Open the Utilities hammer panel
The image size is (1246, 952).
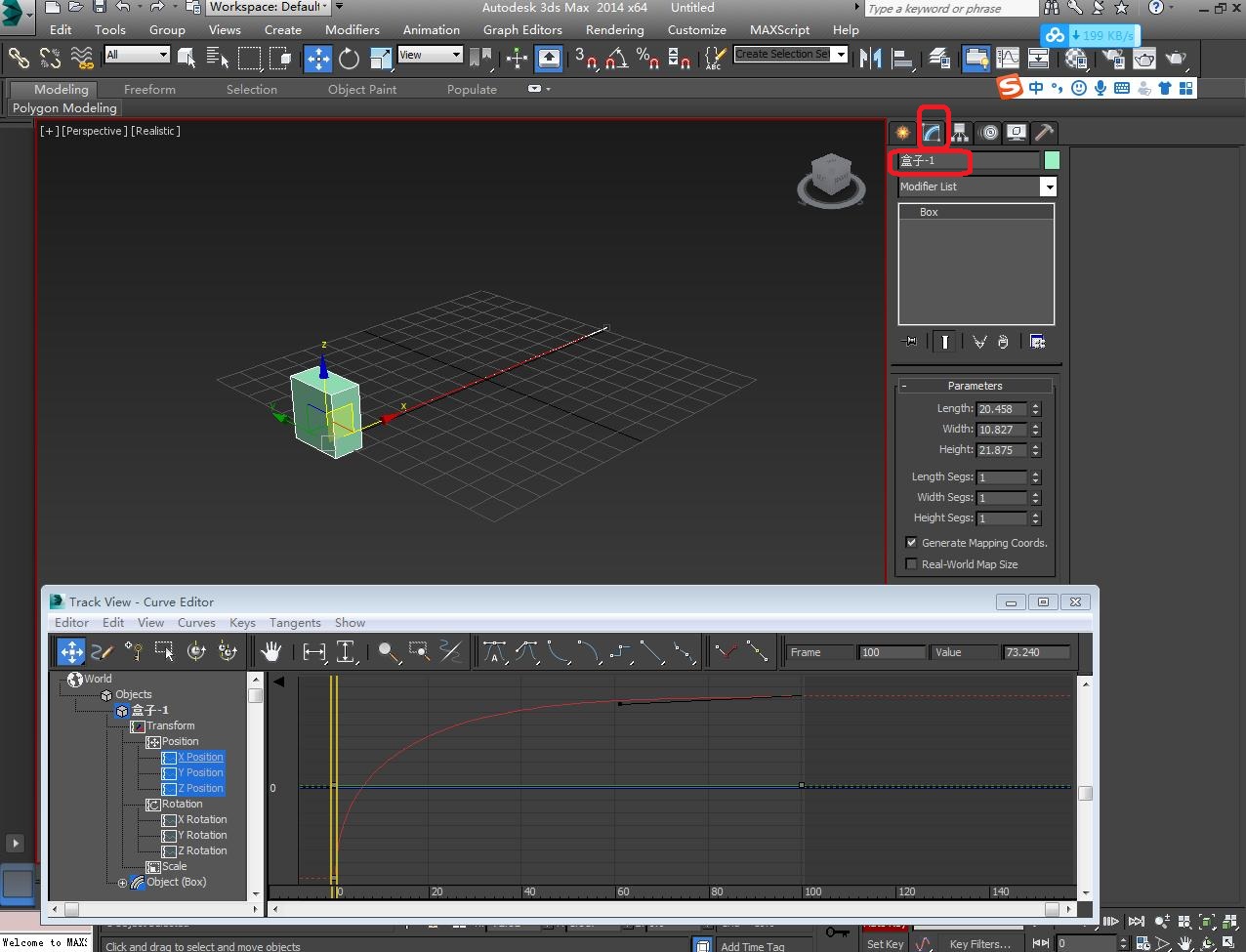[1044, 133]
